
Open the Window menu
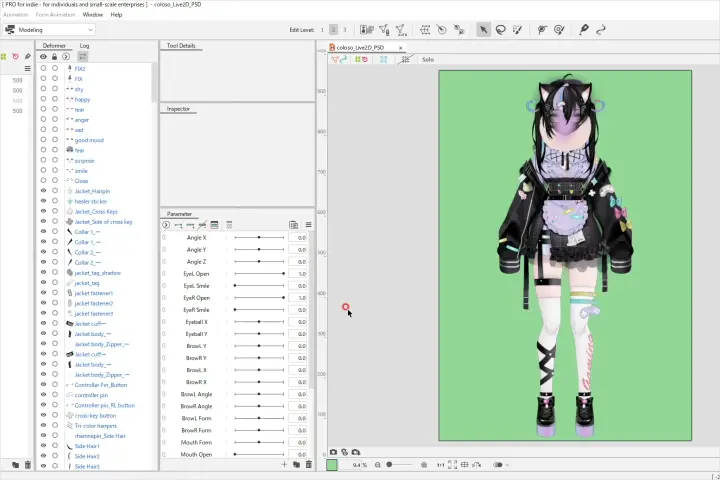tap(93, 15)
